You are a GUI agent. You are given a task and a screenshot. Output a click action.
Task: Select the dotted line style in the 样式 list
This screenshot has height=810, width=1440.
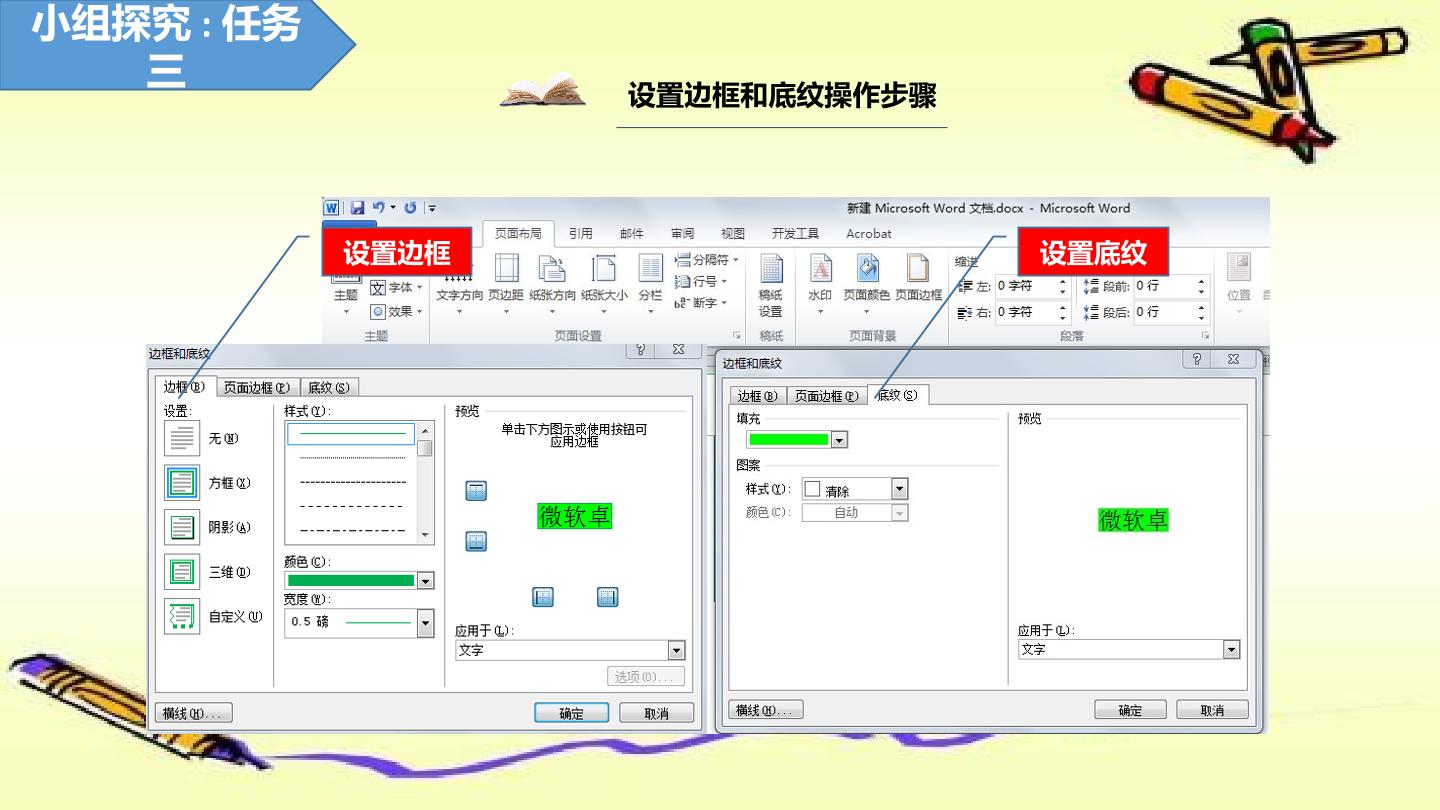[351, 458]
